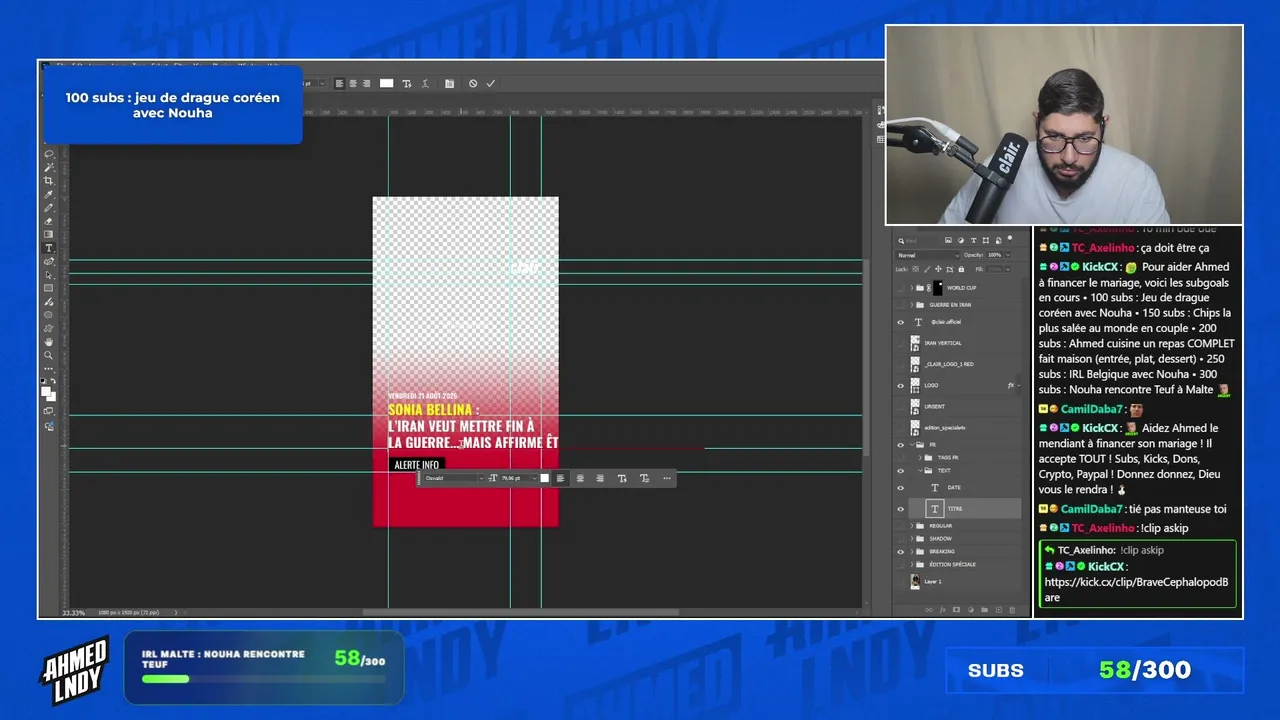Create a new group folder in Layers panel
The height and width of the screenshot is (720, 1280).
click(984, 609)
